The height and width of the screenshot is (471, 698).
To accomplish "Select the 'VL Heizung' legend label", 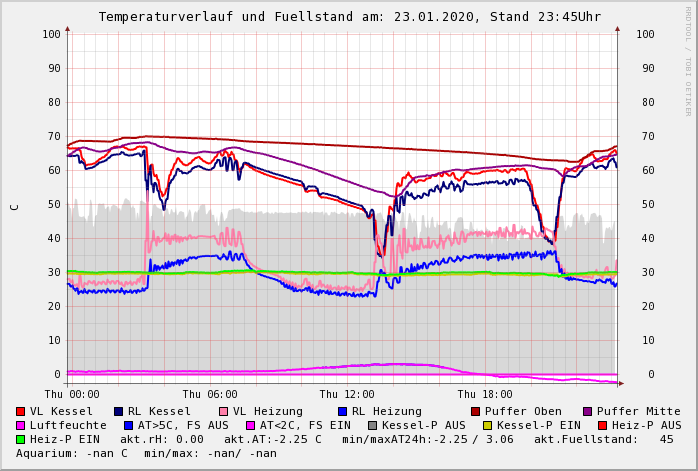I will [268, 411].
